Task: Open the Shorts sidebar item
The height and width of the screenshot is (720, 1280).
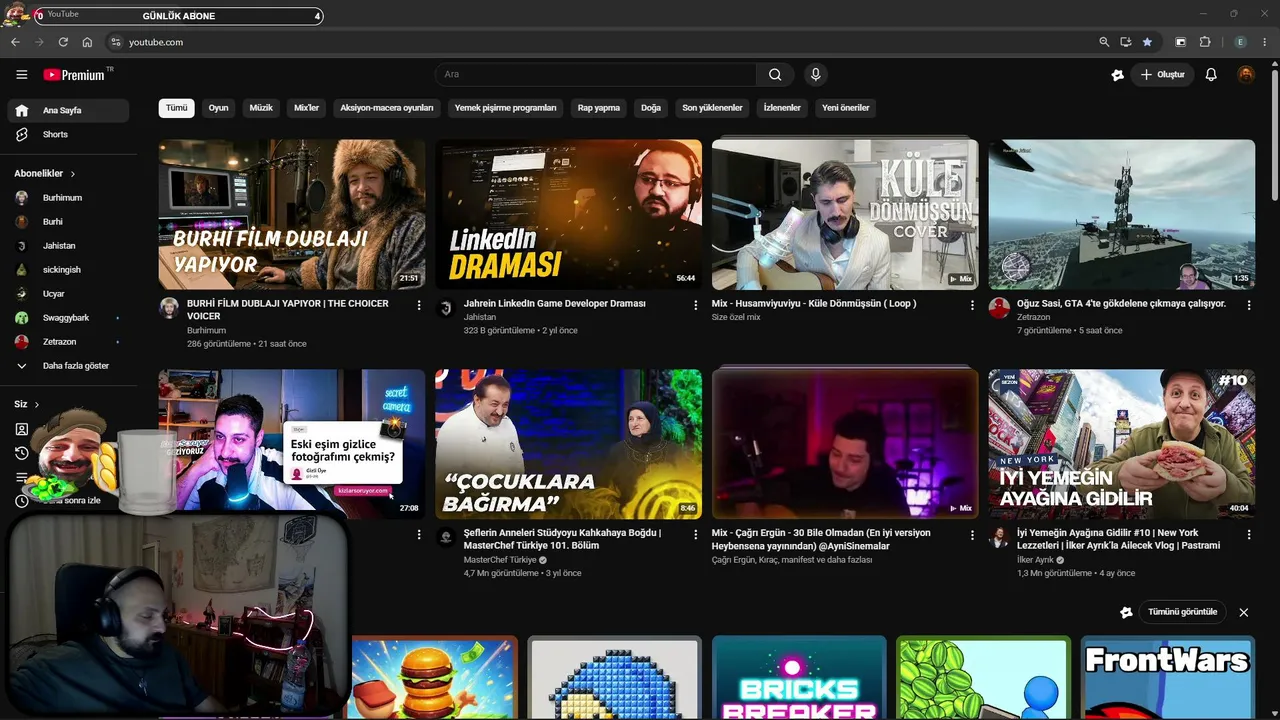Action: point(68,135)
